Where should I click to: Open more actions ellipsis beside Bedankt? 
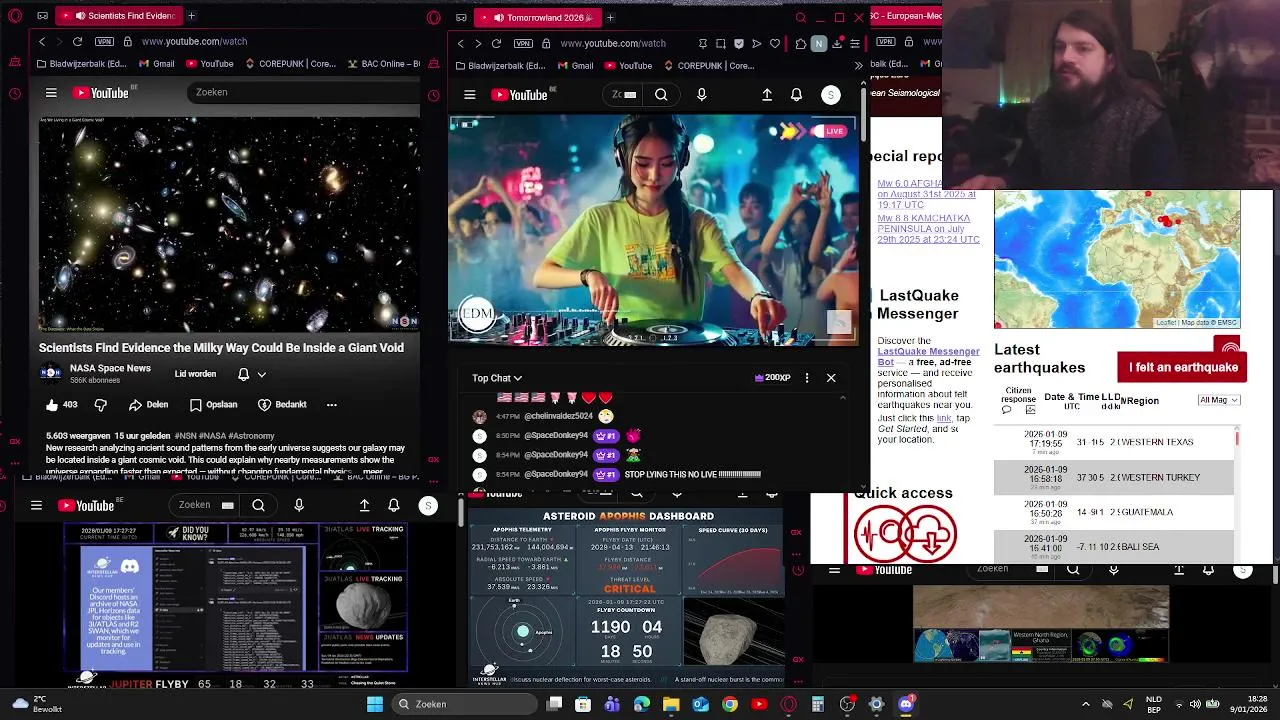pos(332,405)
